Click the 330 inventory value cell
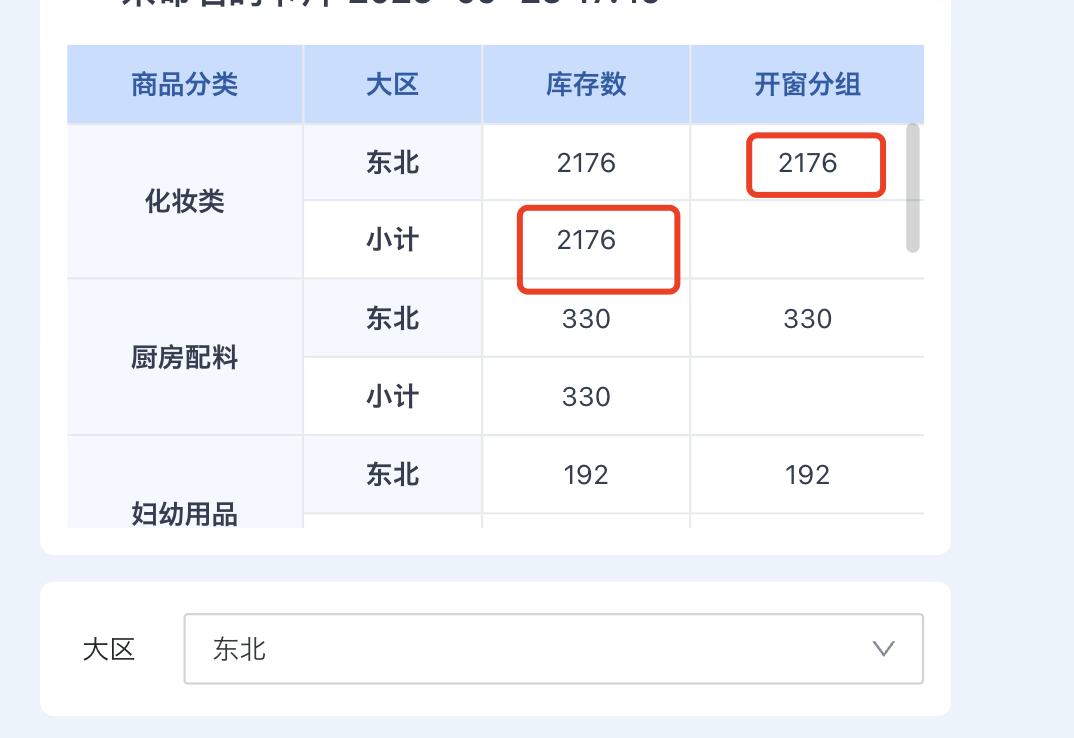The height and width of the screenshot is (738, 1074). pyautogui.click(x=585, y=318)
